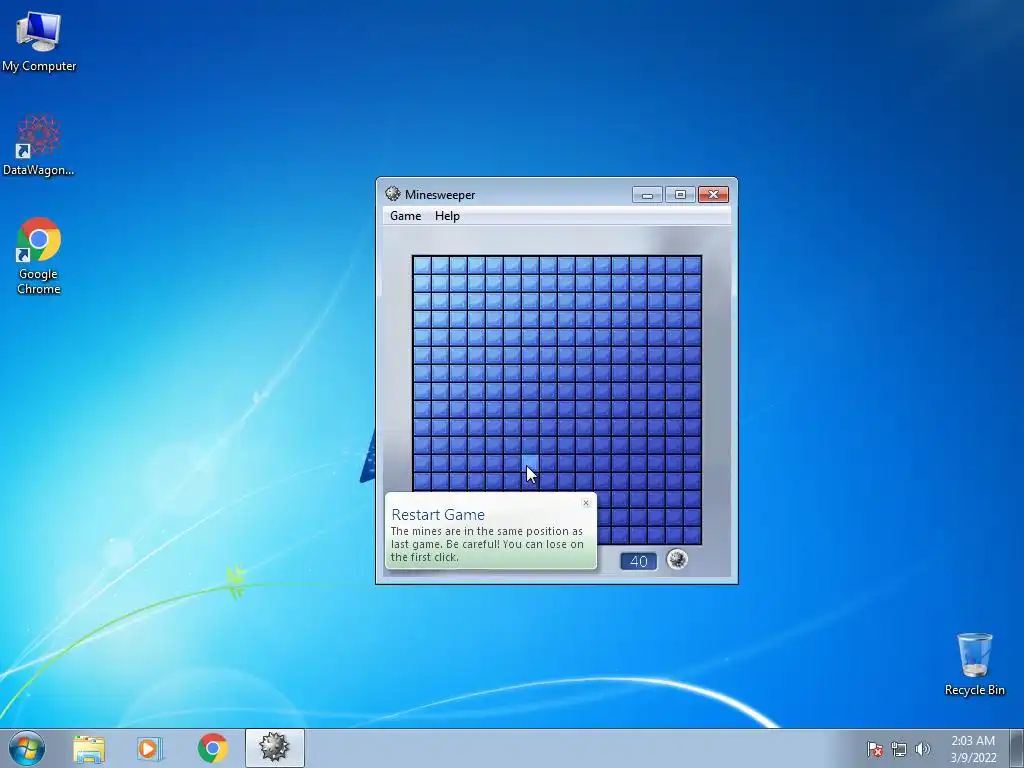
Task: Click the Minesweeper taskbar button
Action: point(274,748)
